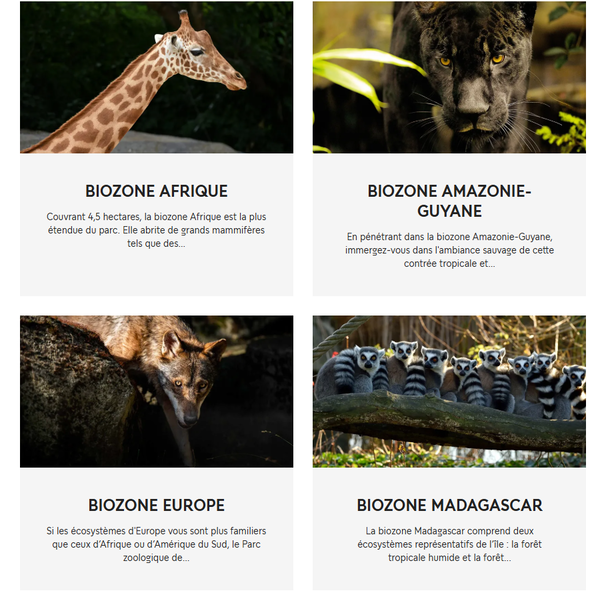600x597 pixels.
Task: Click the jaguar's face in Amazonie image
Action: 473,77
